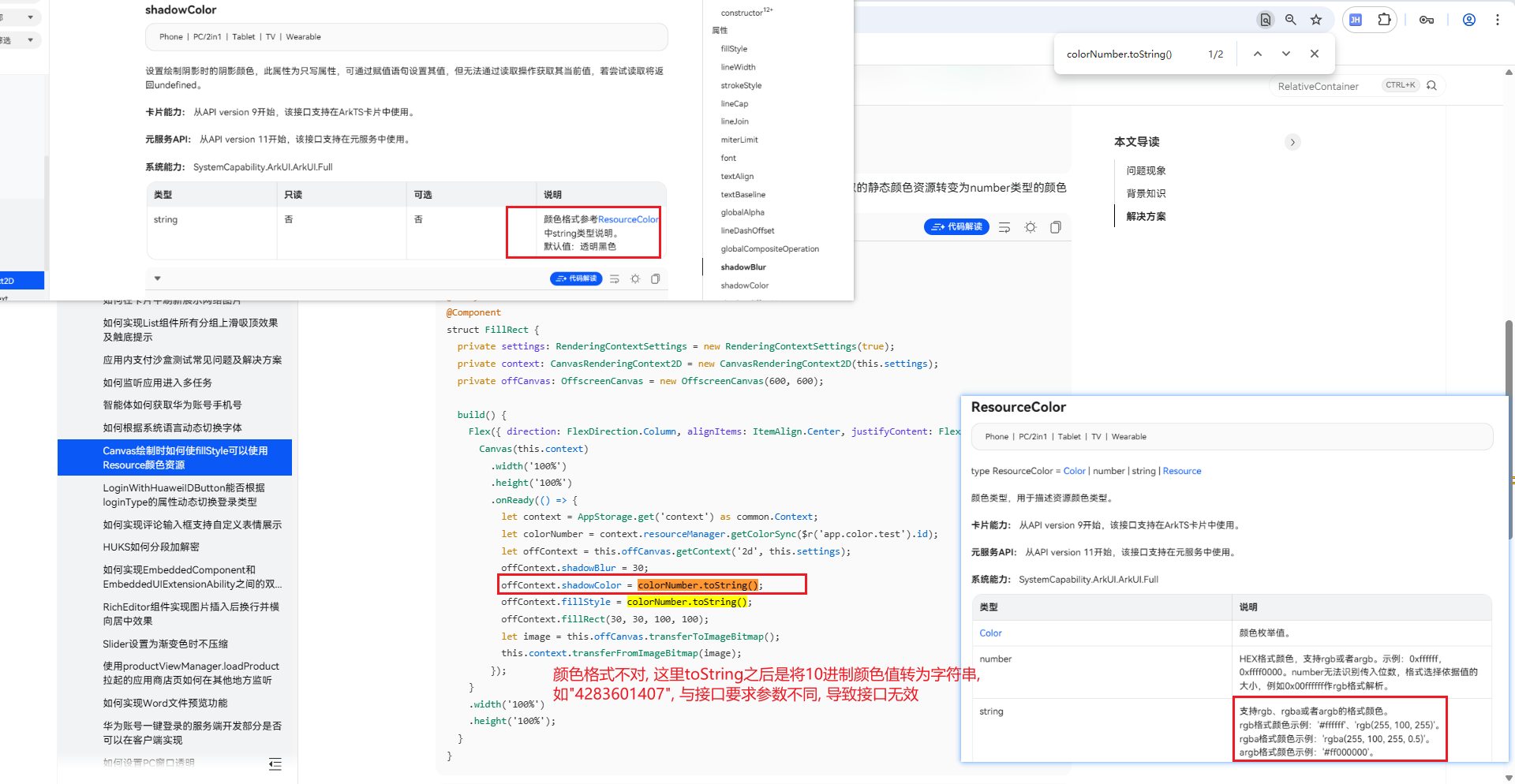Open article 智能体如何获取华为账号手机号
1515x784 pixels.
(172, 405)
